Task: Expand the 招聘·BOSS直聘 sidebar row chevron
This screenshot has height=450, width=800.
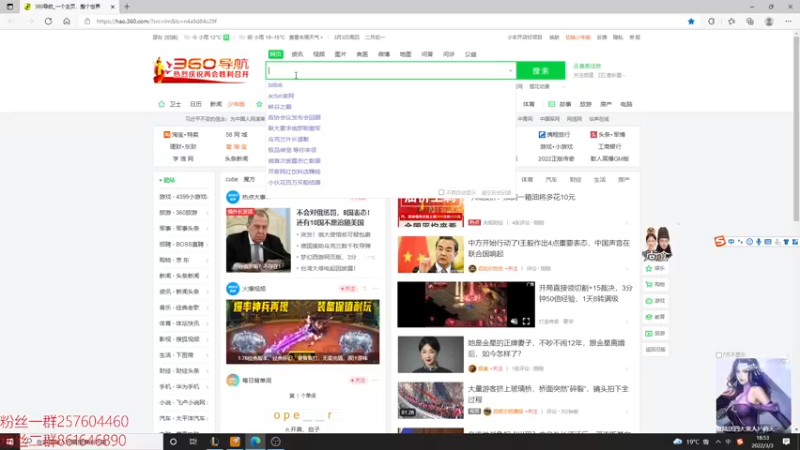Action: (207, 244)
